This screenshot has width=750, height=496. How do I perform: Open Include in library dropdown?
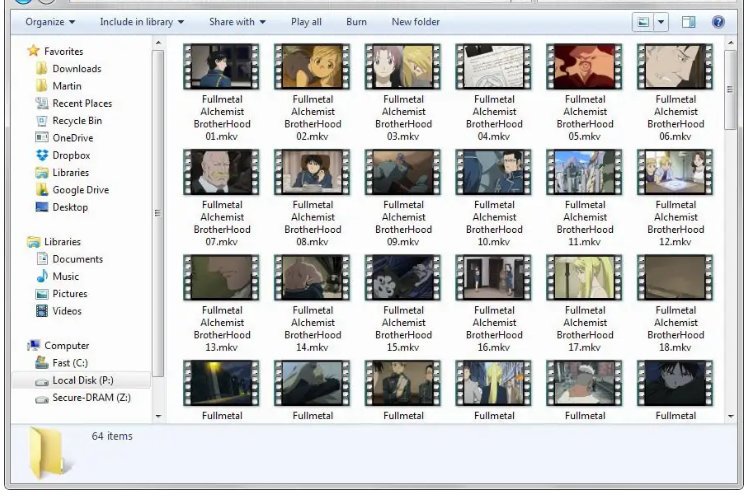tap(142, 22)
